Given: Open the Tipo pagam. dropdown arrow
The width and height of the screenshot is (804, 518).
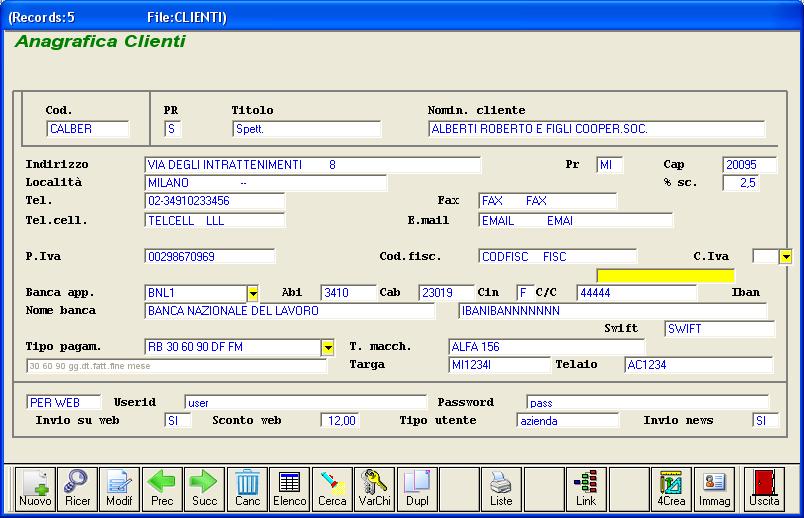Looking at the screenshot, I should 328,347.
